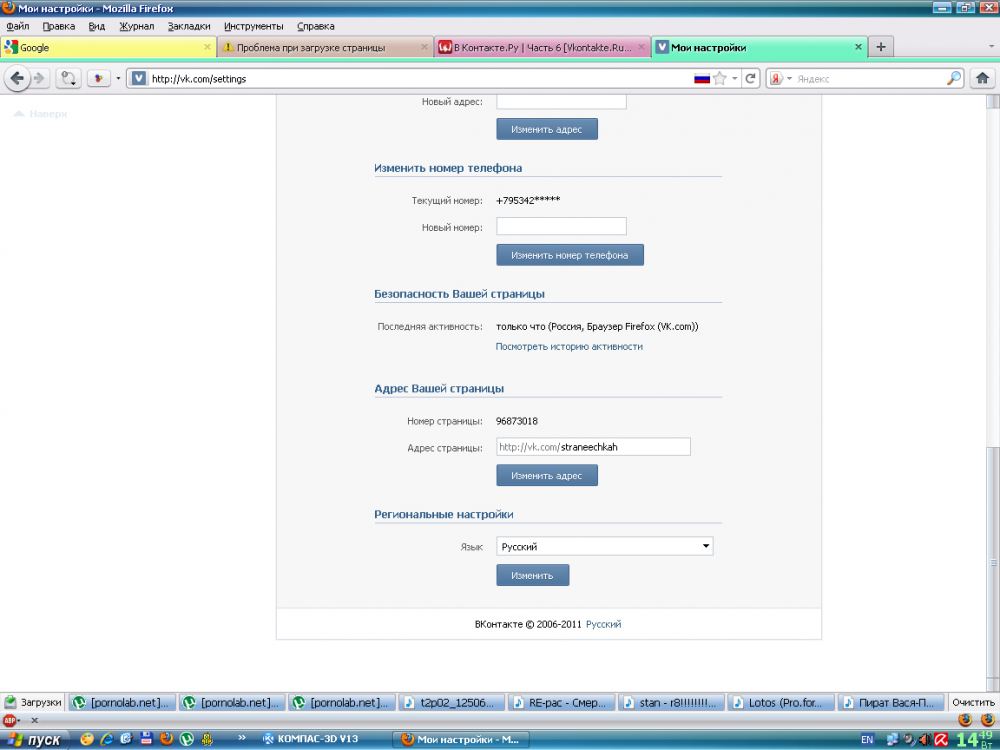Screen dimensions: 1000x750
Task: Click the Internet Explorer quick launch icon
Action: (107, 739)
